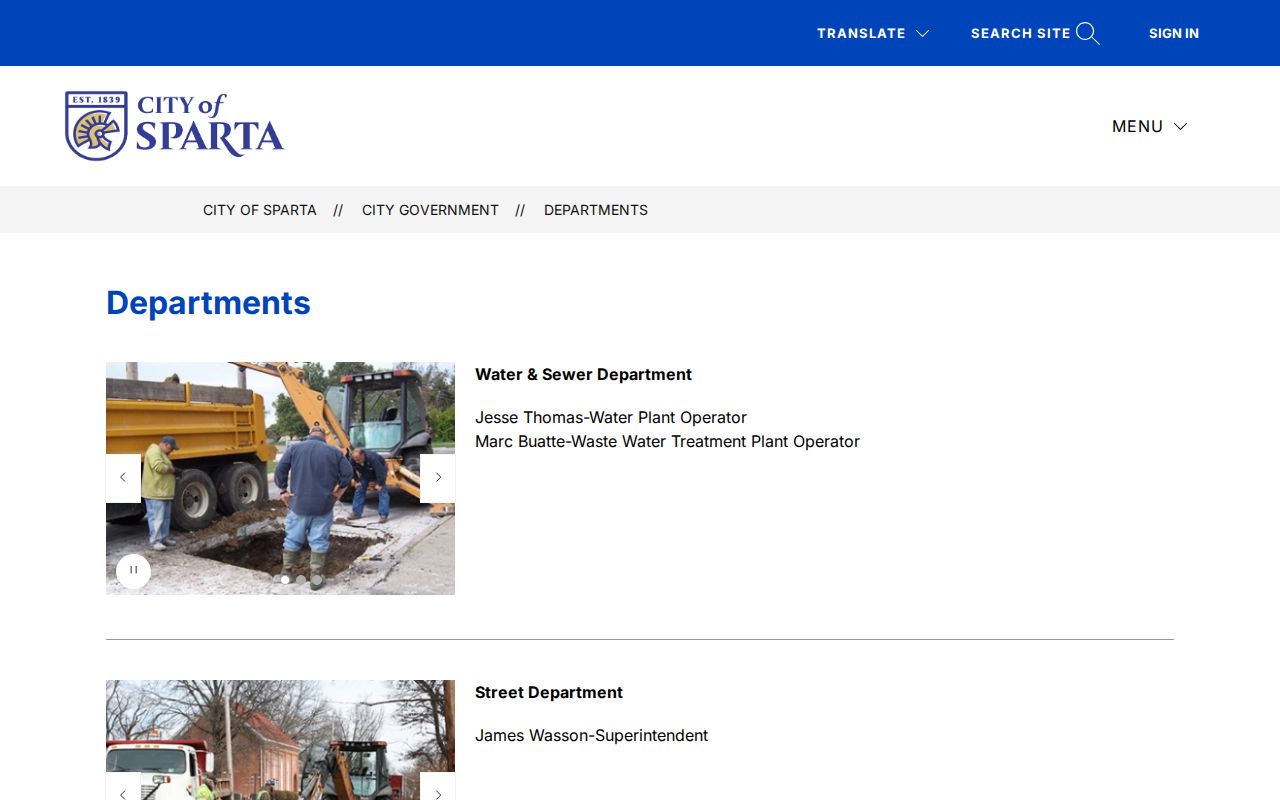1280x800 pixels.
Task: Select first dot of Water & Sewer carousel
Action: click(x=285, y=579)
